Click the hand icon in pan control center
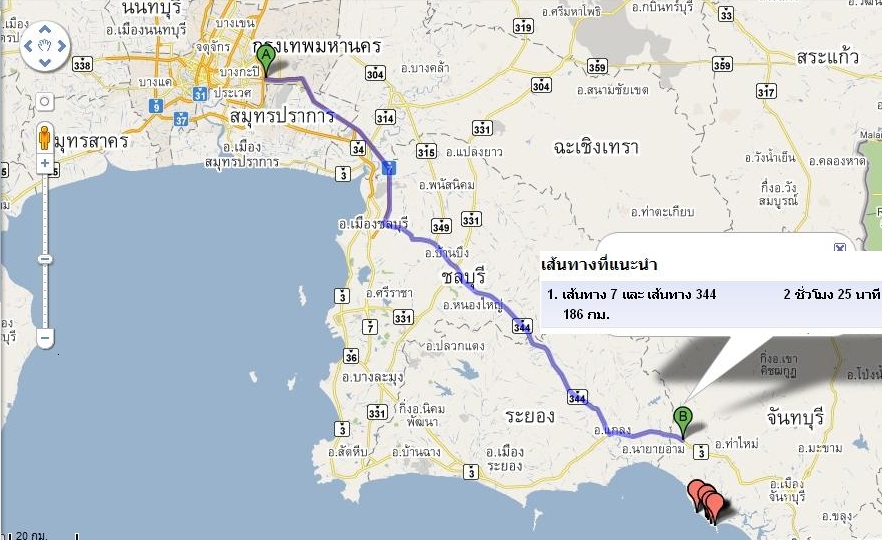This screenshot has height=540, width=884. coord(45,46)
